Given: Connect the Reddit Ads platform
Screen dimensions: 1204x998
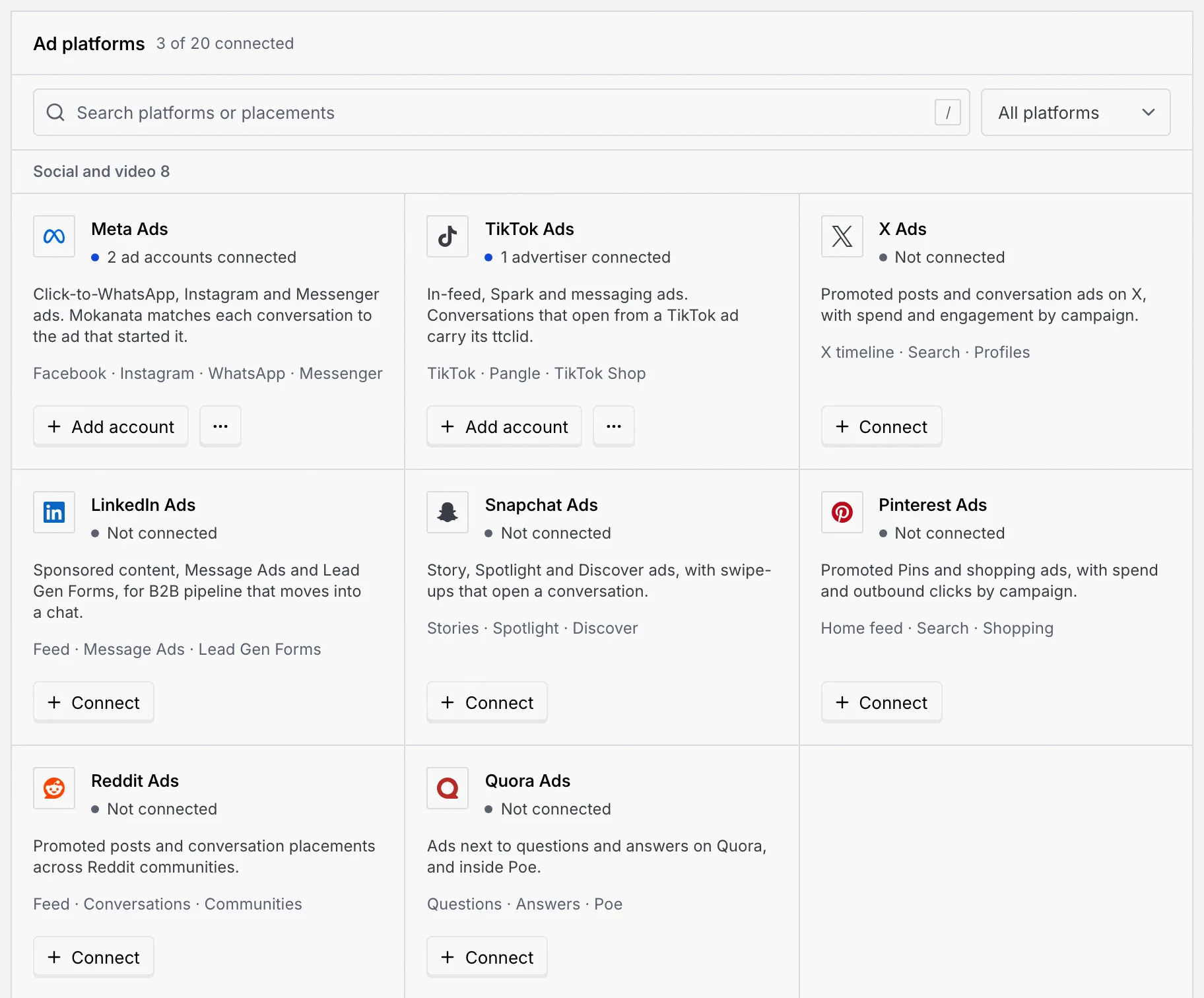Looking at the screenshot, I should coord(94,957).
